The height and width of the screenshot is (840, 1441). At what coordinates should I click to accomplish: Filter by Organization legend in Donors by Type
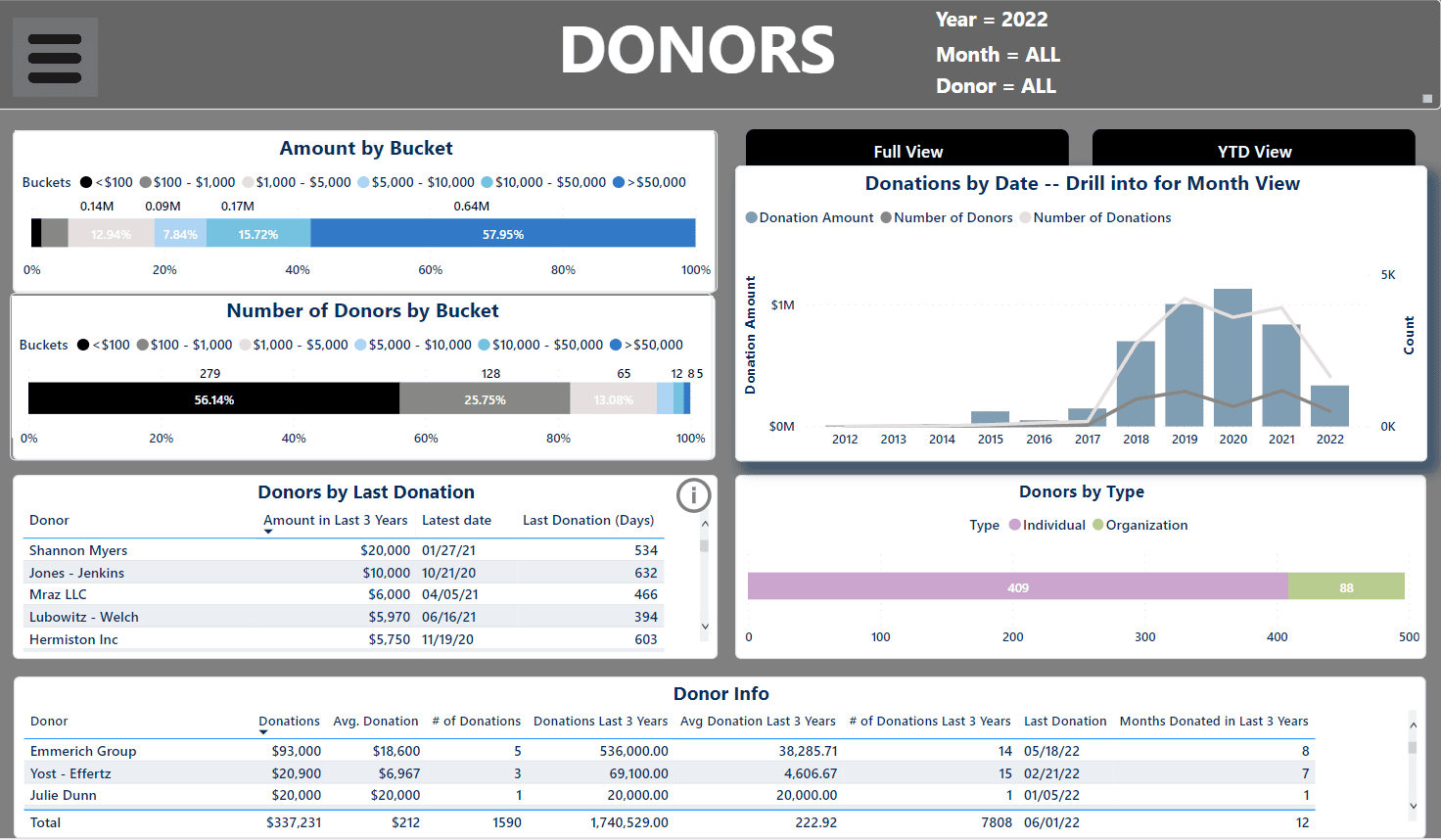coord(1139,525)
